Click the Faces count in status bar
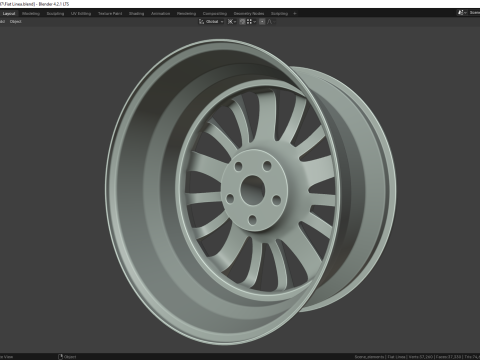480x360 pixels. [449, 357]
